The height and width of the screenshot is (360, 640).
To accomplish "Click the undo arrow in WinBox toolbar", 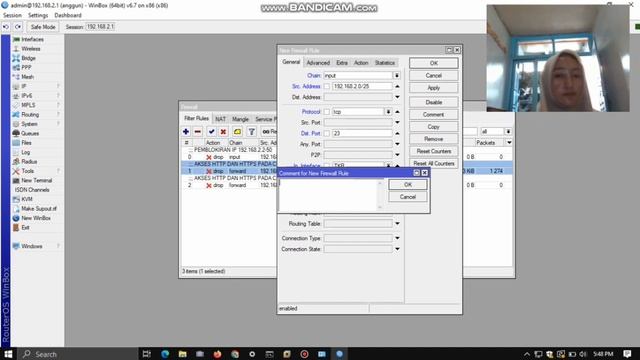I will pos(6,27).
